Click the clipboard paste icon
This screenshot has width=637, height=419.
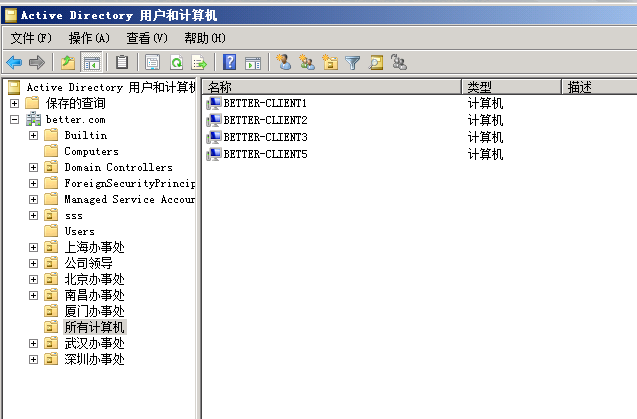[121, 63]
